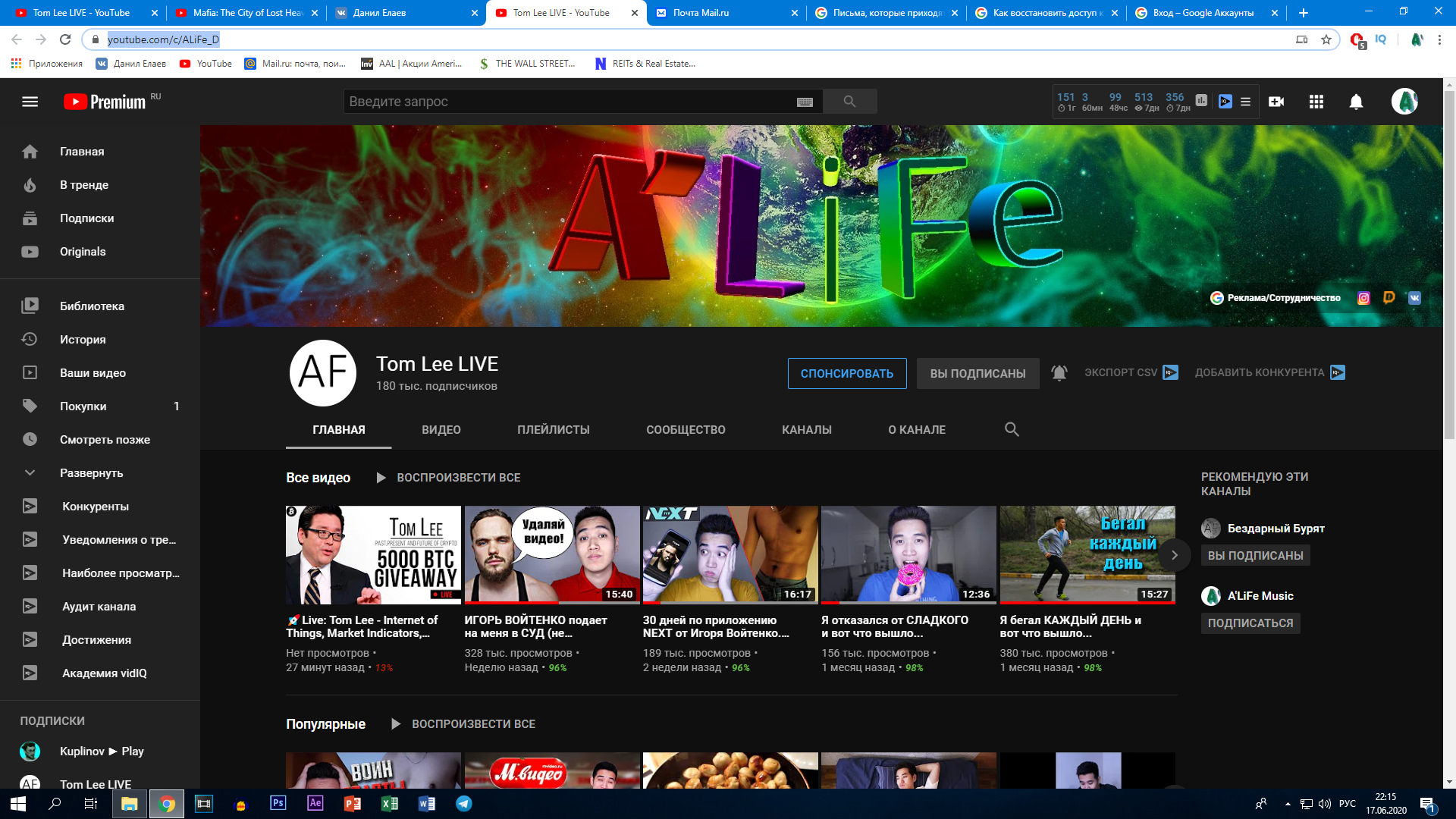Image resolution: width=1456 pixels, height=819 pixels.
Task: Open Подписки in sidebar
Action: (100, 218)
